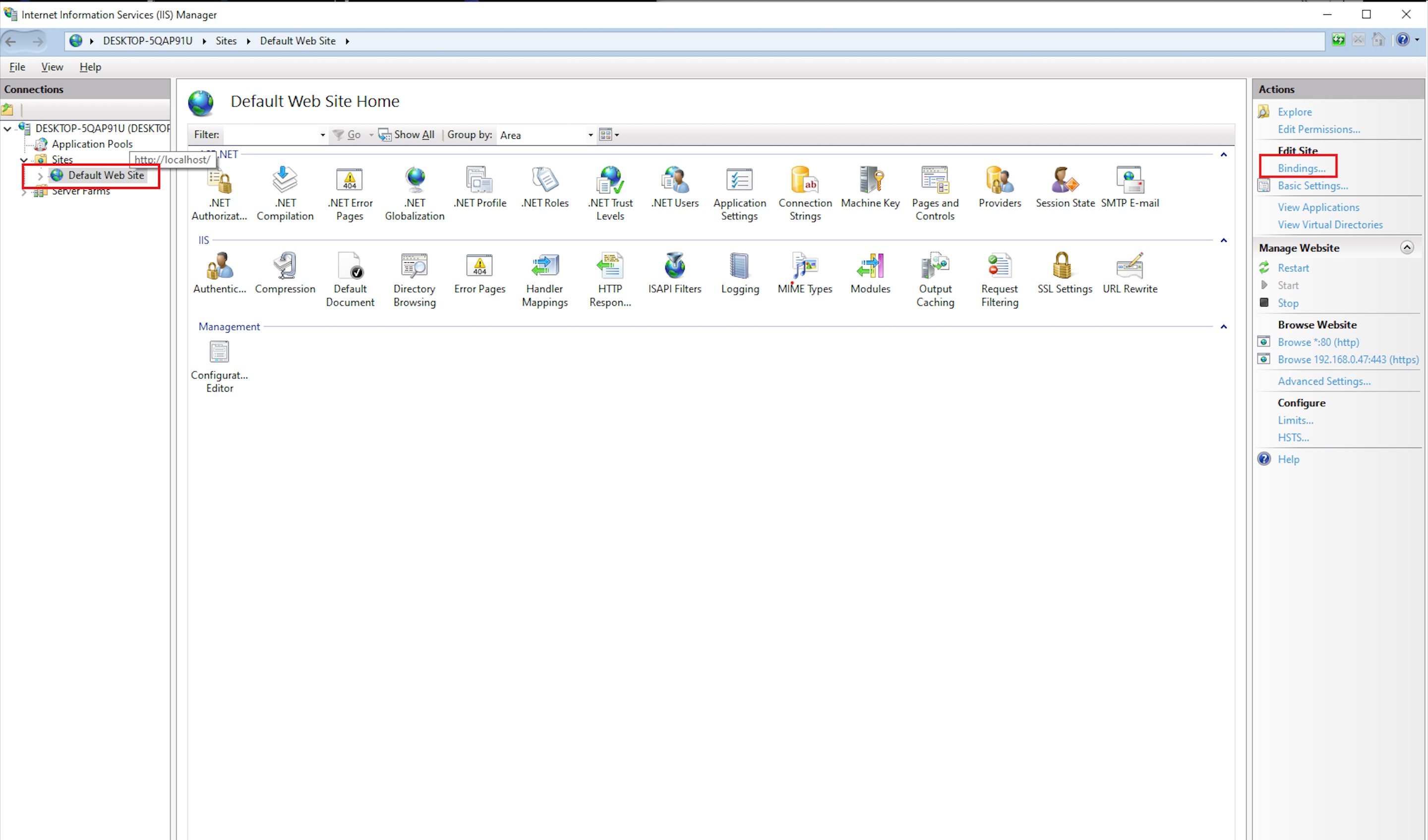The height and width of the screenshot is (840, 1428).
Task: Open the View menu
Action: coord(52,67)
